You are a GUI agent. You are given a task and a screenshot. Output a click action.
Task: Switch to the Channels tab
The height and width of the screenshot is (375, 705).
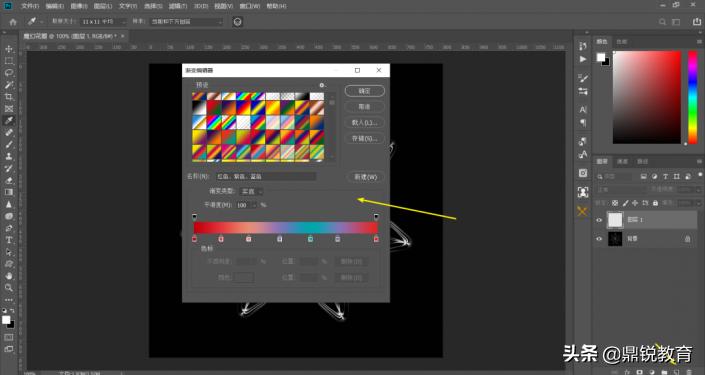click(622, 161)
